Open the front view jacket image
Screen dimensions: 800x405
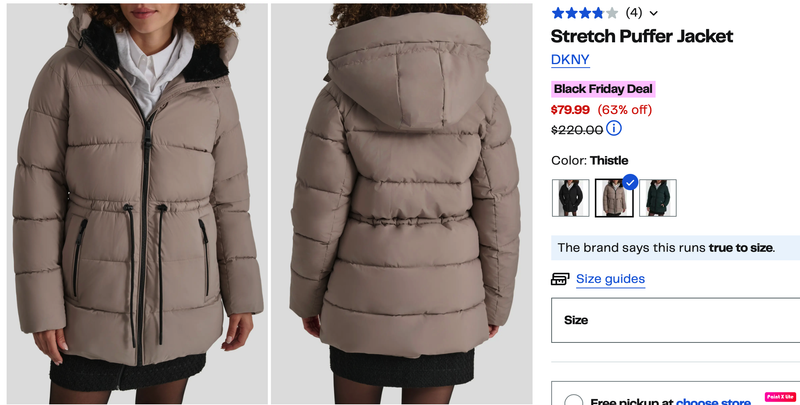coord(137,204)
